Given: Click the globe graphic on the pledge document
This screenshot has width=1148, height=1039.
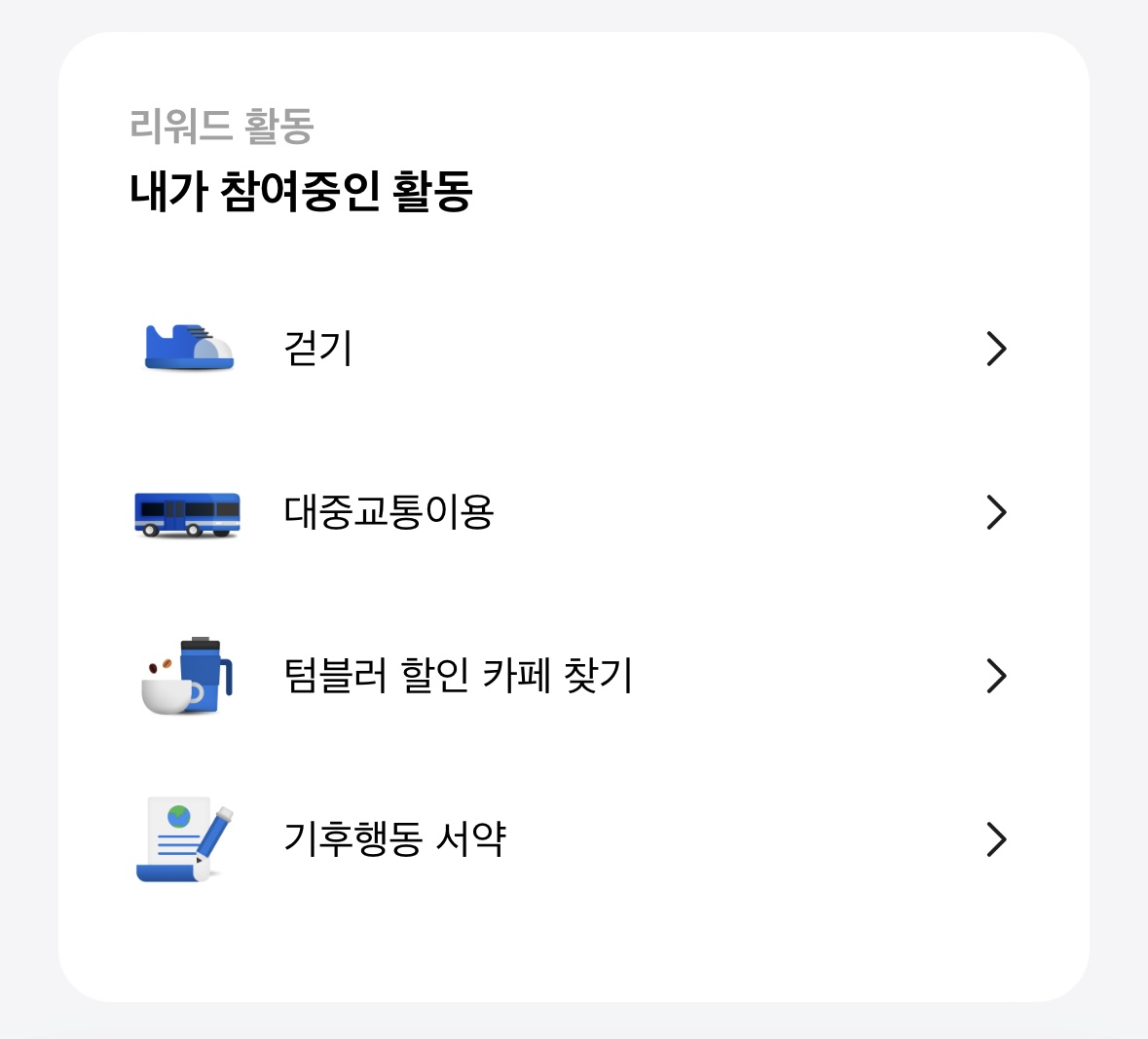Looking at the screenshot, I should (177, 818).
